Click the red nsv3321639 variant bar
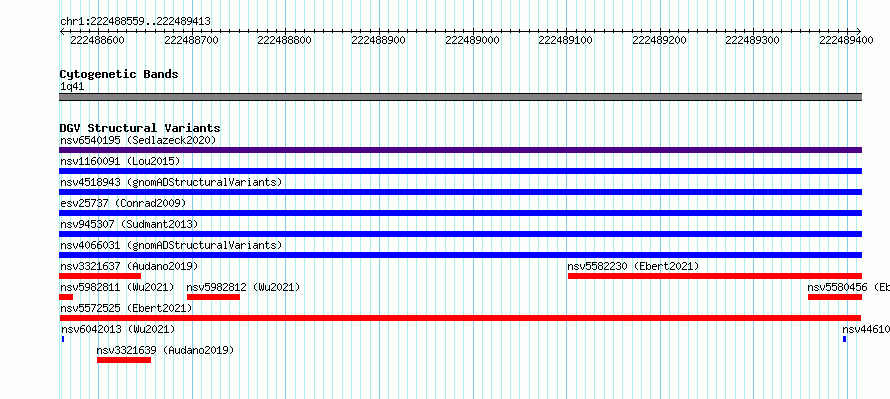 124,360
